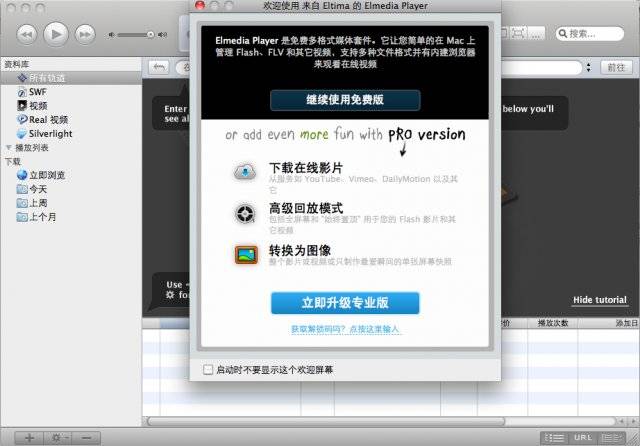Open the gear actions menu at the bottom
640x446 pixels.
(x=59, y=437)
